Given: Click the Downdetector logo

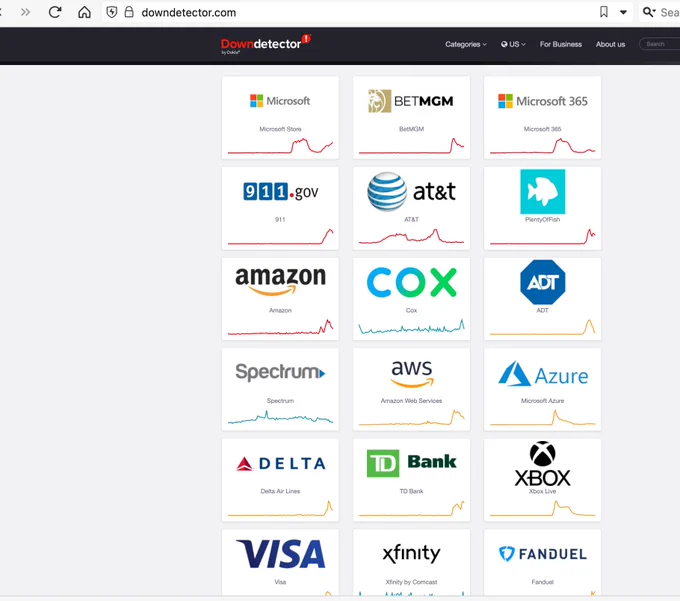Looking at the screenshot, I should coord(265,45).
